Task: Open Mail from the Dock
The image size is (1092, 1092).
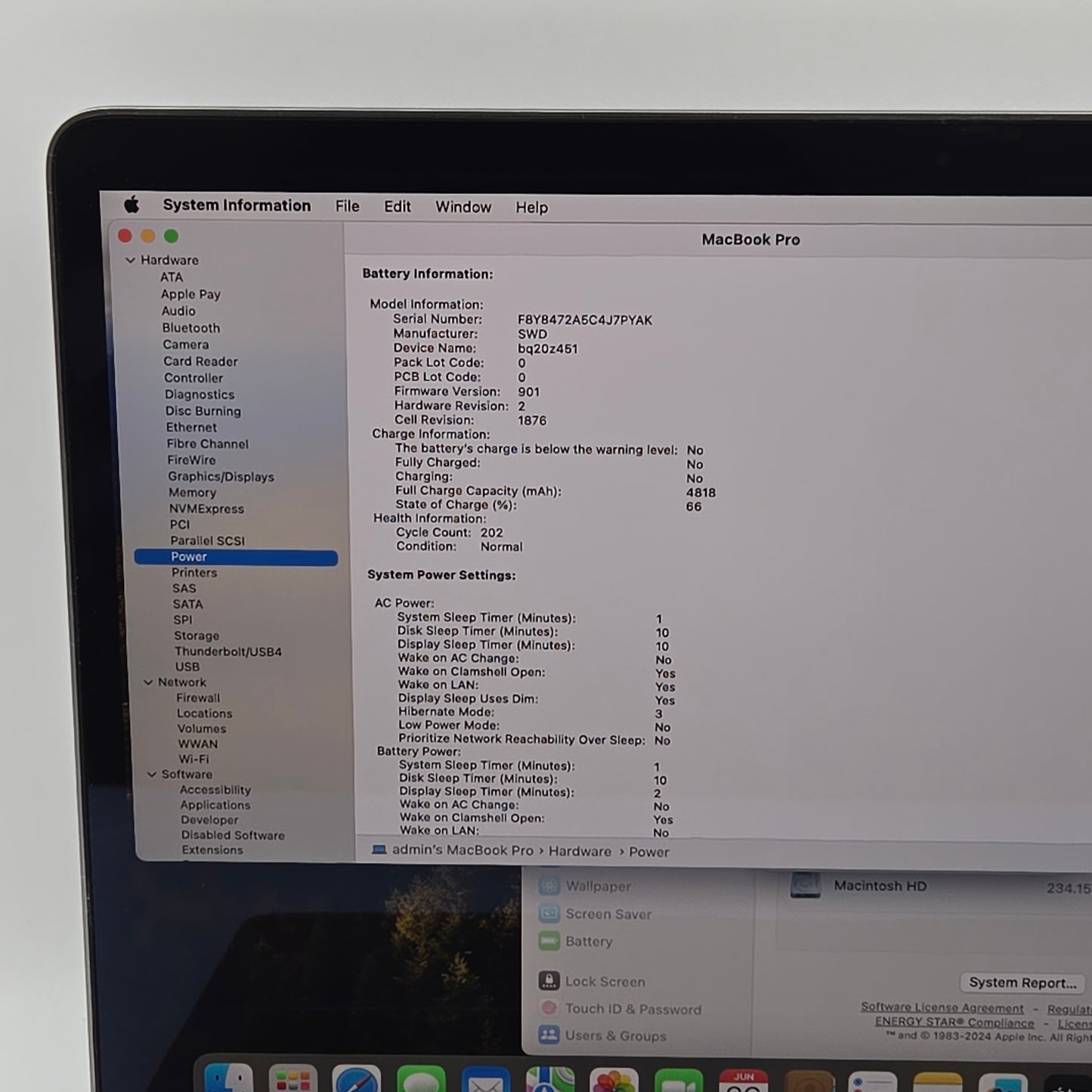Action: (485, 1079)
